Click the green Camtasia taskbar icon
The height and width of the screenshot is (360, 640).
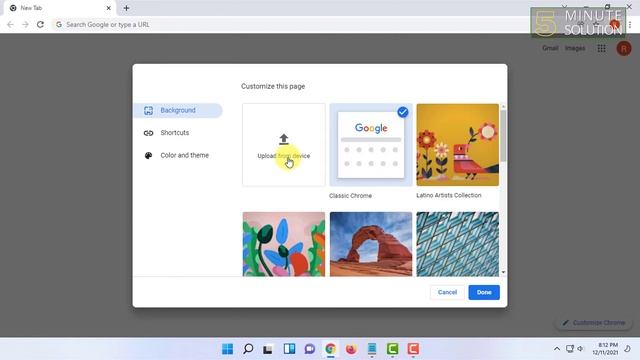392,349
